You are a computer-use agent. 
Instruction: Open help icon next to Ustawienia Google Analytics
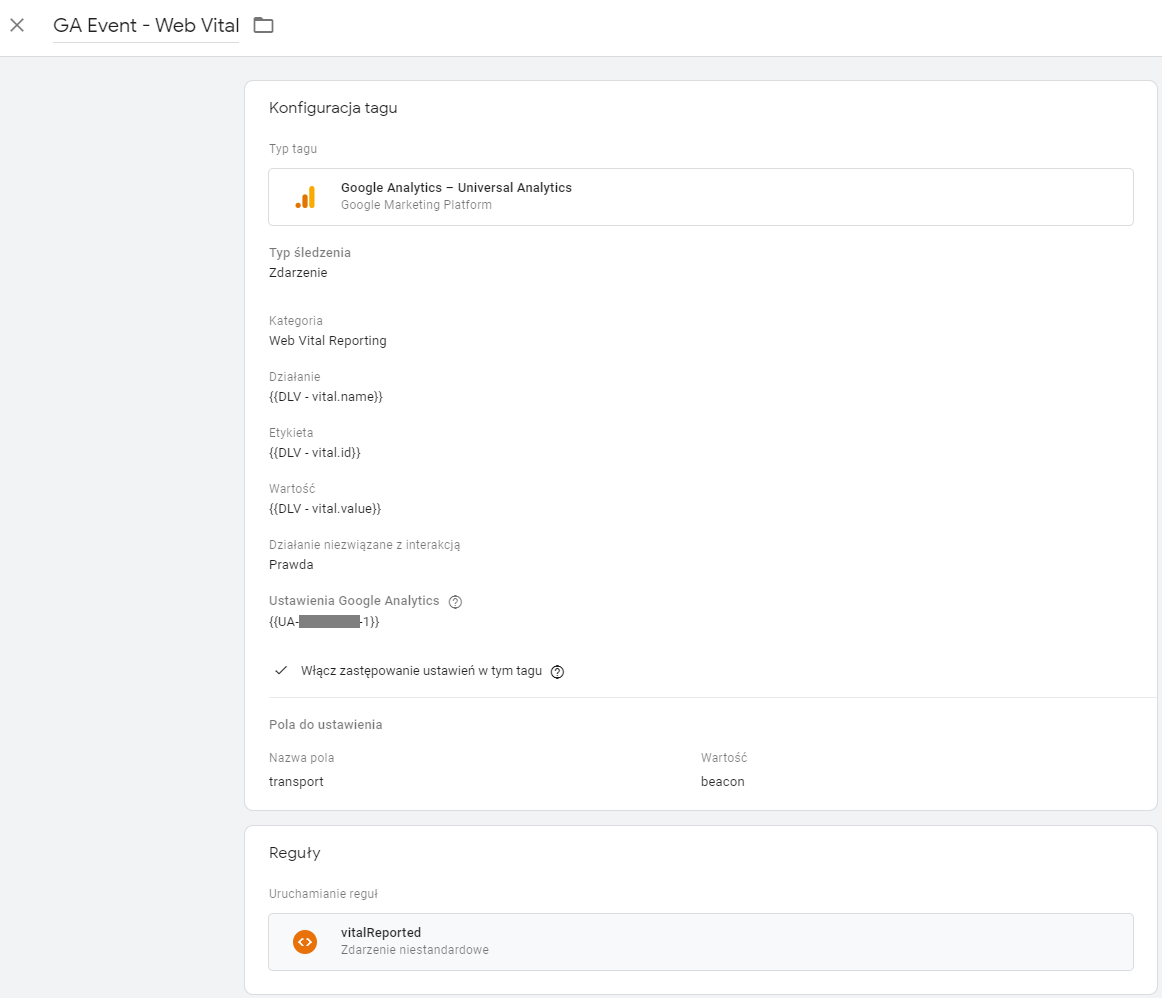(455, 602)
